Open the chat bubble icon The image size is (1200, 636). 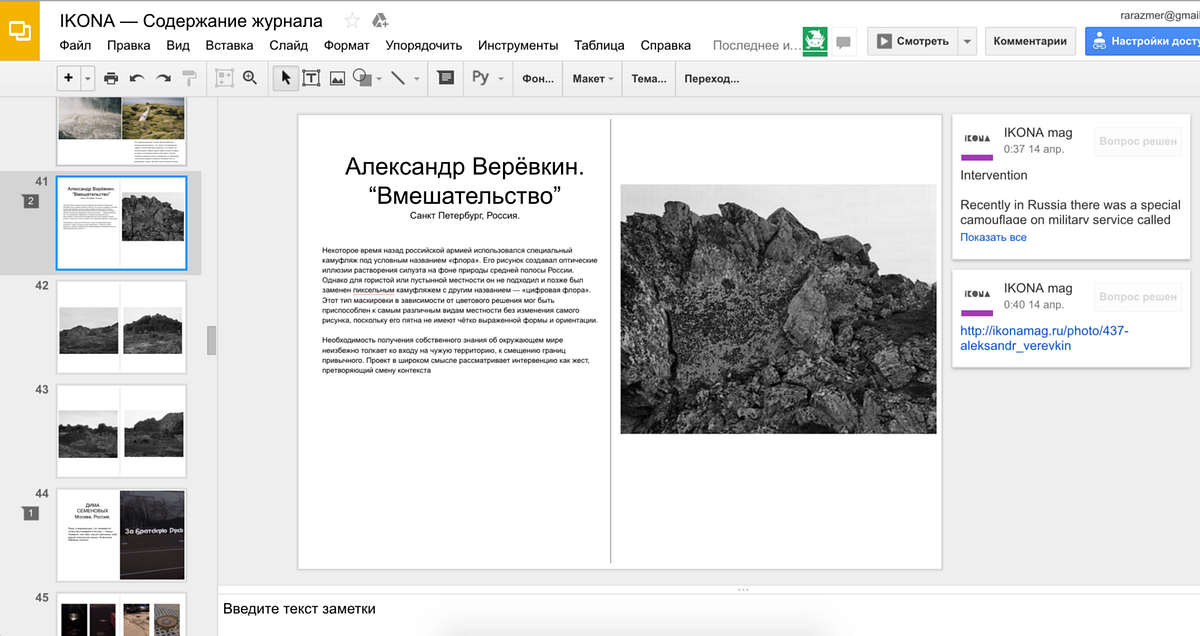844,42
